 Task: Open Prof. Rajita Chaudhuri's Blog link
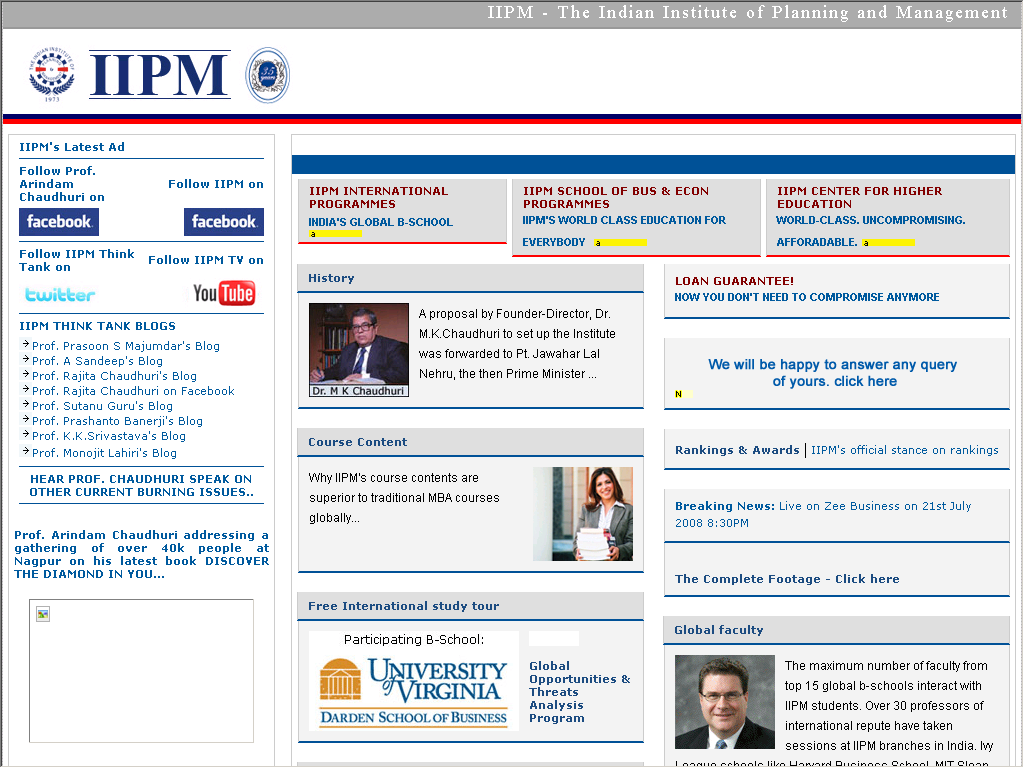pos(114,376)
